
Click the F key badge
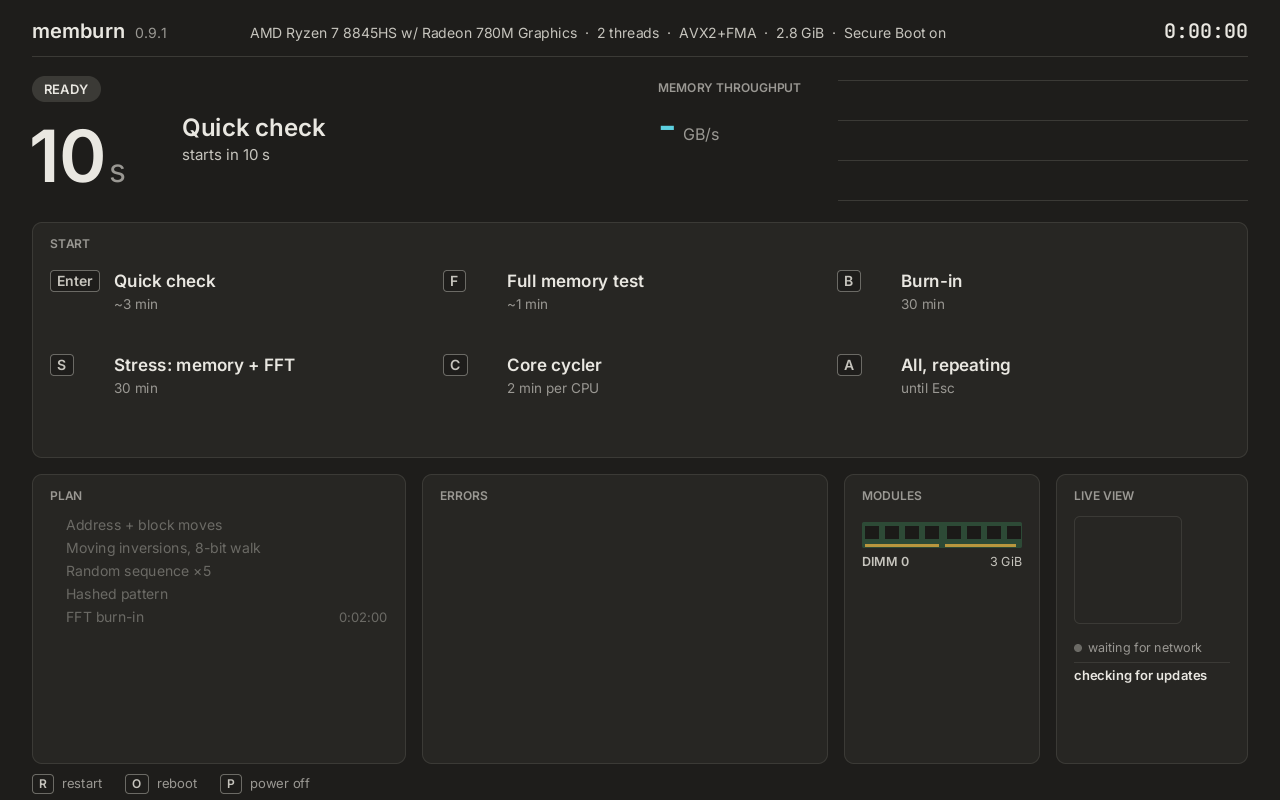[455, 281]
